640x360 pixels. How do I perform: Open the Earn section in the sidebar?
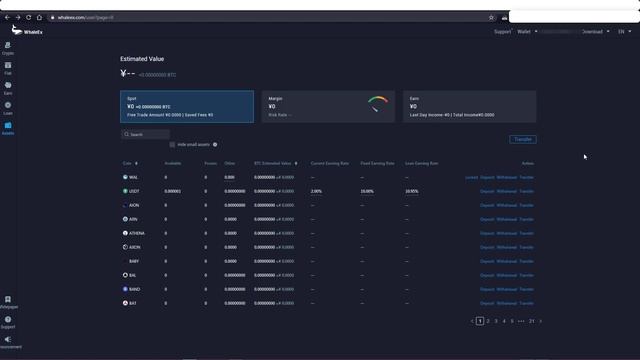pos(8,88)
